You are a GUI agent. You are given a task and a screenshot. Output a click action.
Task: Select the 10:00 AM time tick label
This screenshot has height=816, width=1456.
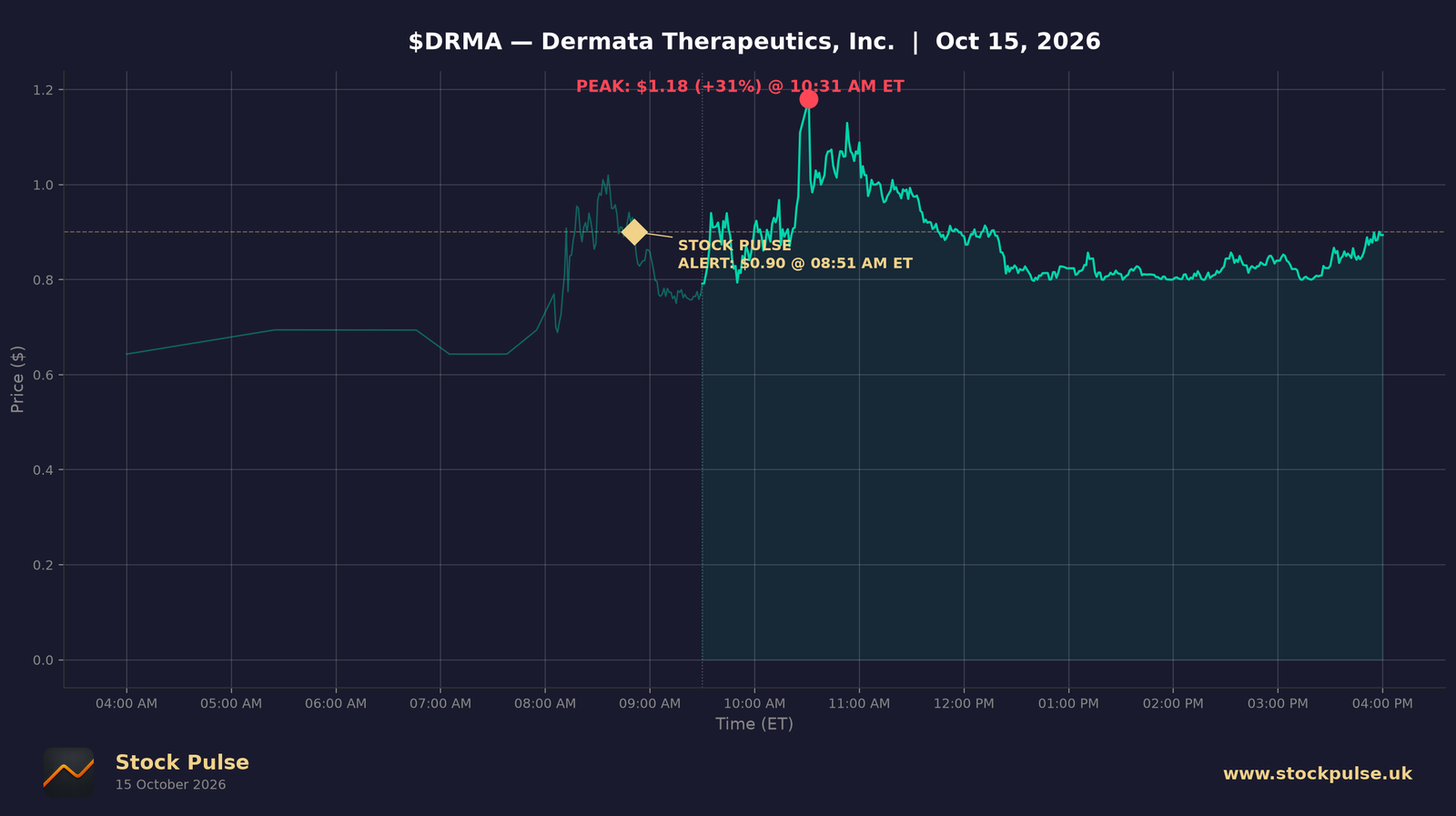click(x=754, y=703)
